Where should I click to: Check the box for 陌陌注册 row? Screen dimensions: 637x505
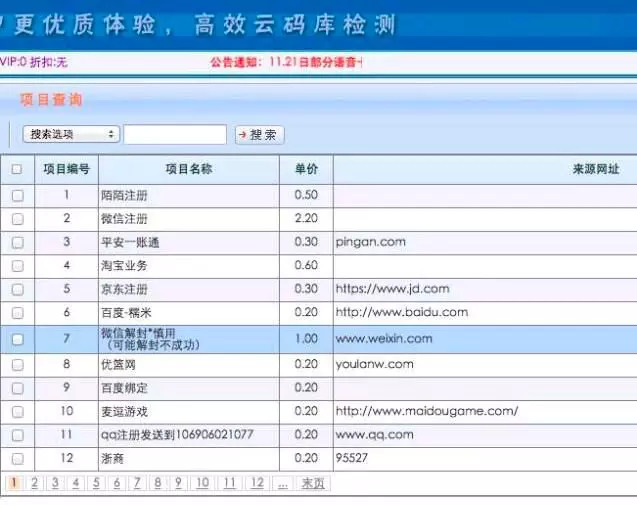tap(17, 195)
